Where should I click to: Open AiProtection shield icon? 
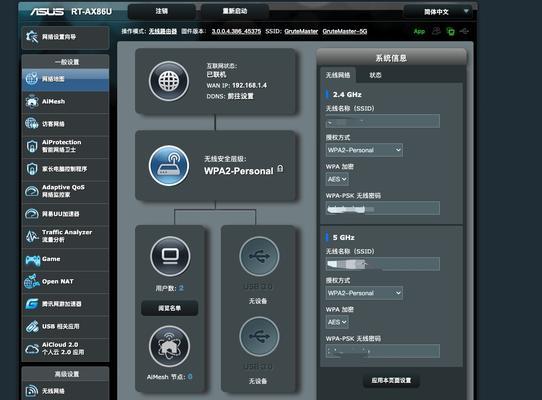pos(31,146)
